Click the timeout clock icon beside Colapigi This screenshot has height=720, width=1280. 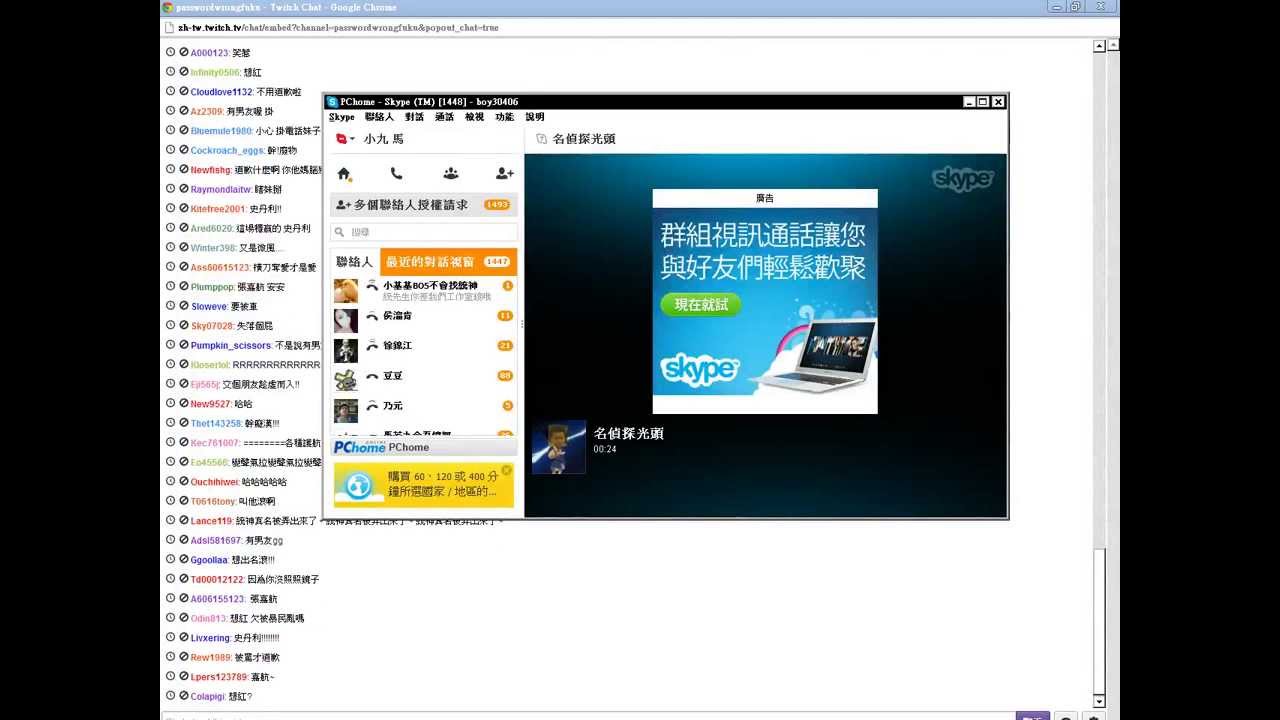pos(171,696)
